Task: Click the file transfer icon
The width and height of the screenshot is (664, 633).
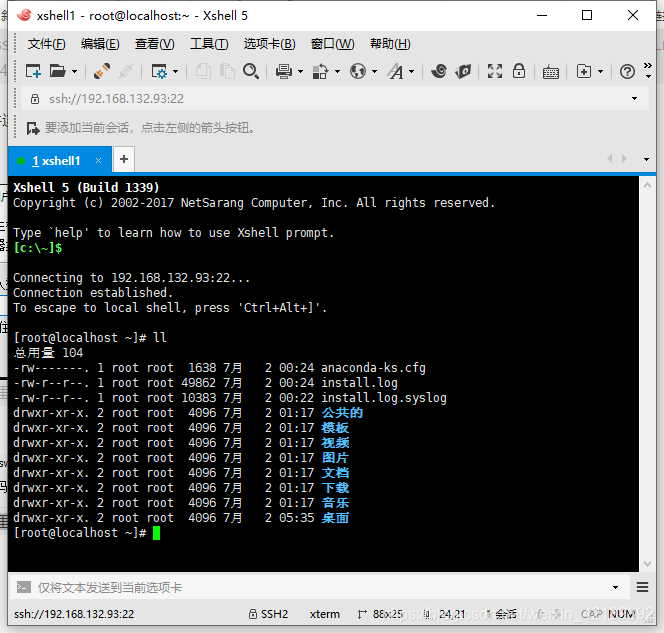Action: pyautogui.click(x=320, y=71)
